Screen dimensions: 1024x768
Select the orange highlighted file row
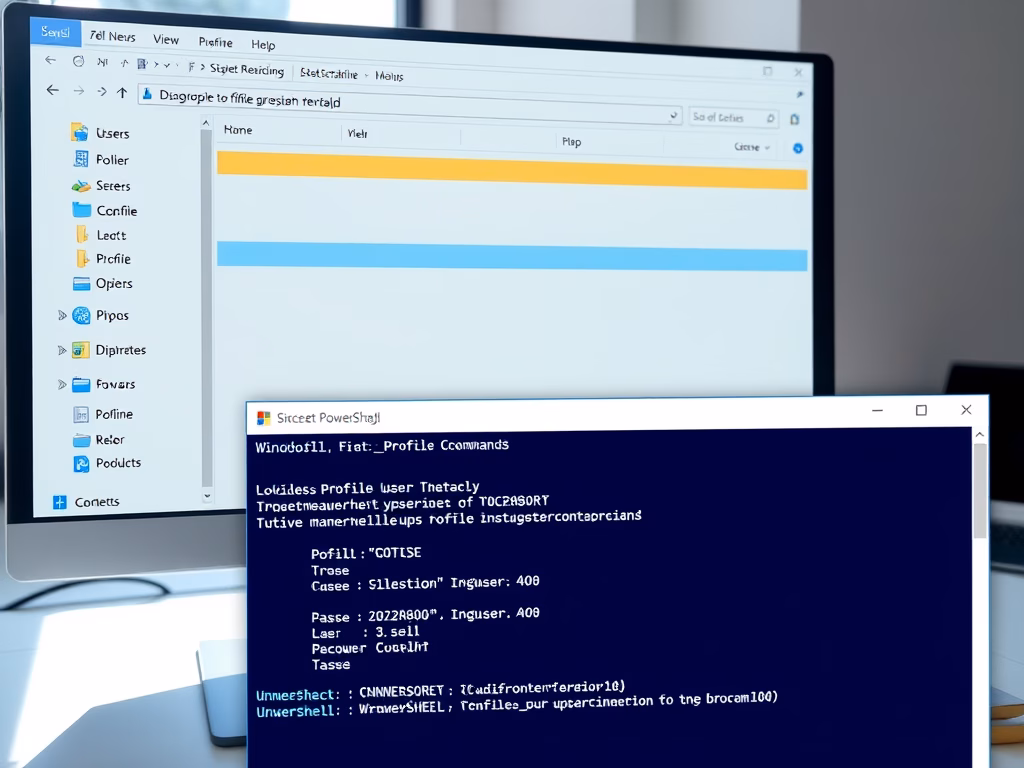511,171
